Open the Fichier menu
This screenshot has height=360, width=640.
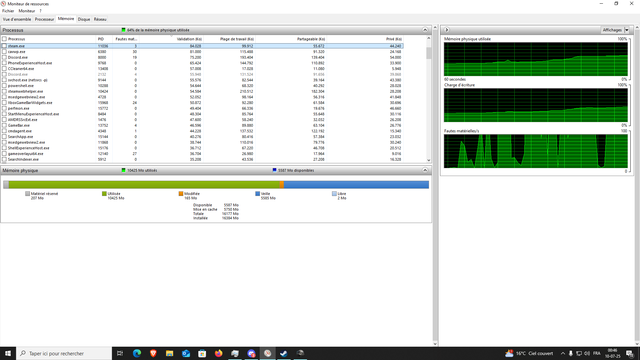point(8,11)
